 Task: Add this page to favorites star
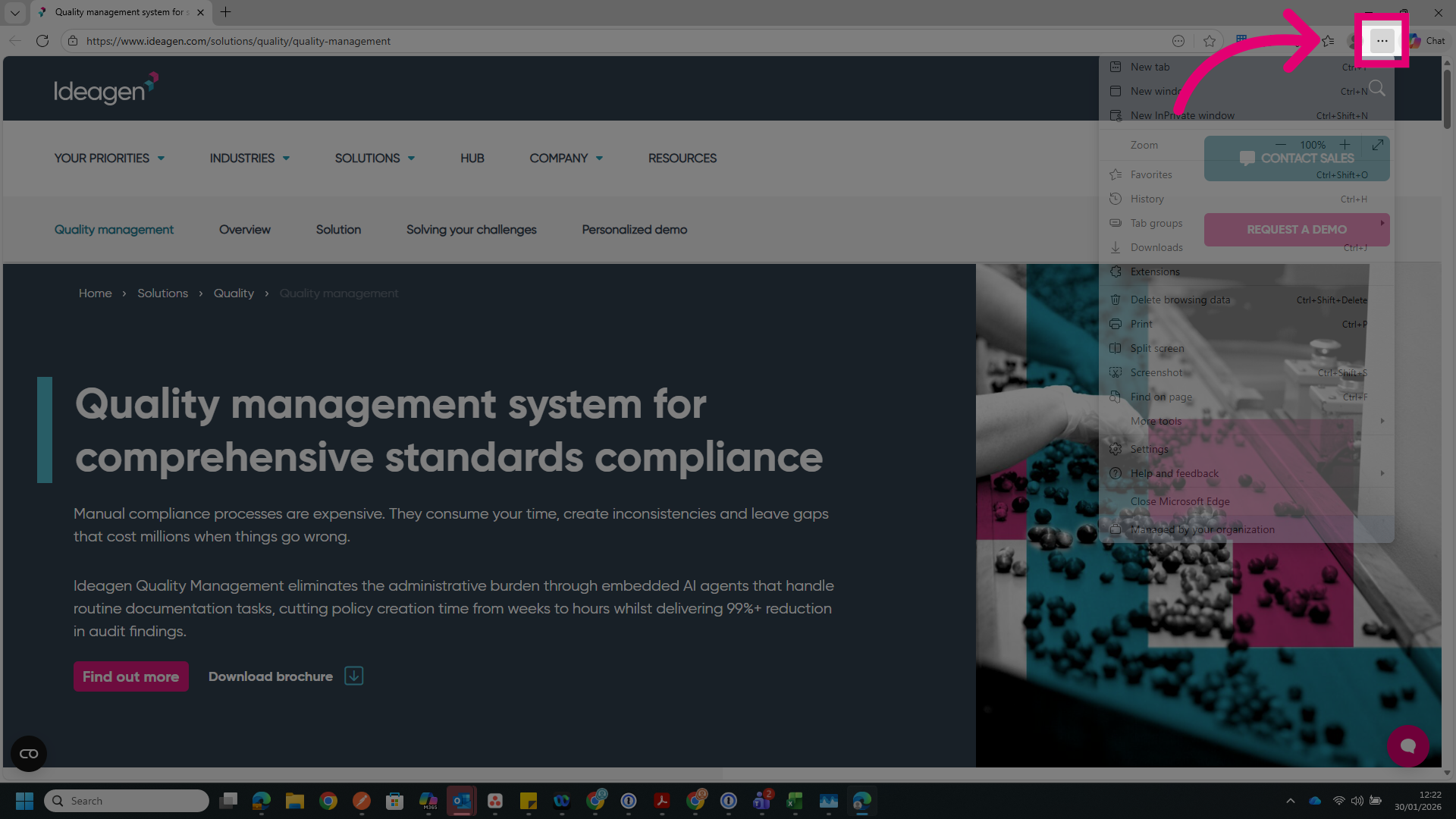point(1210,41)
